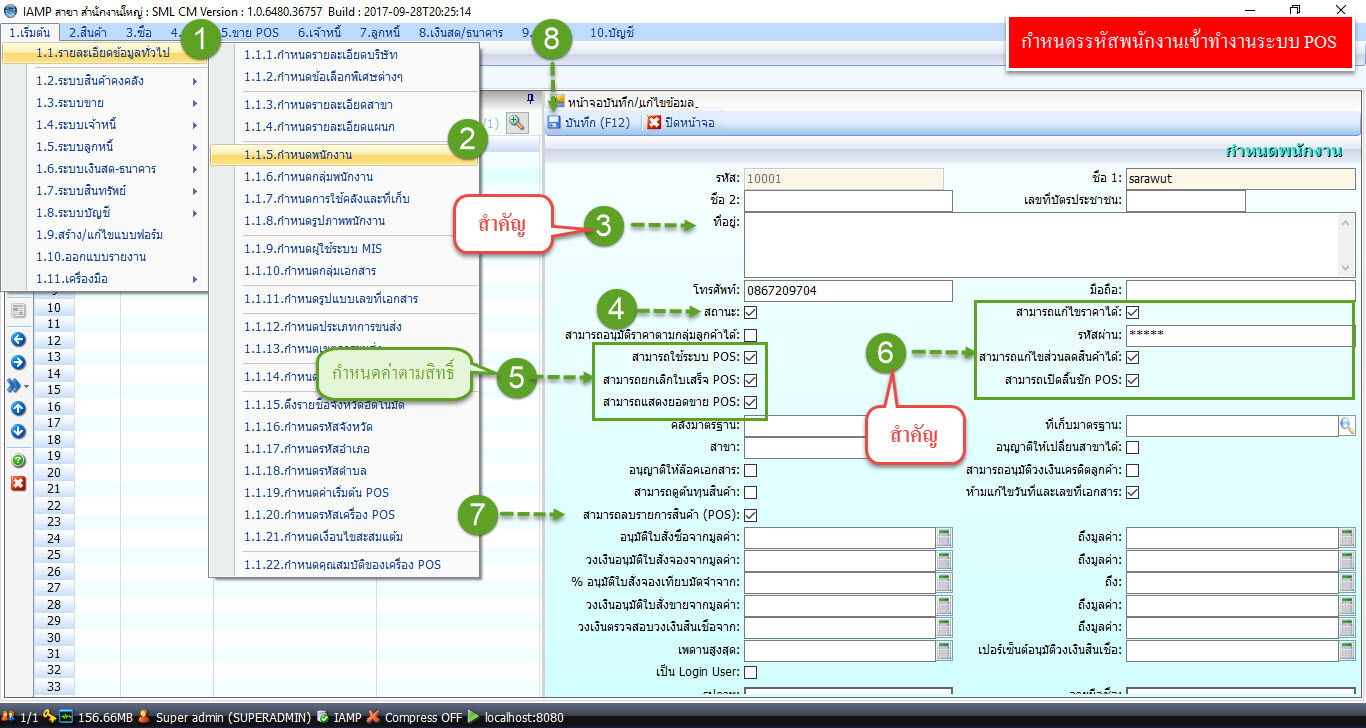Click the ปิดหน้าจอ close screen button

pos(681,122)
